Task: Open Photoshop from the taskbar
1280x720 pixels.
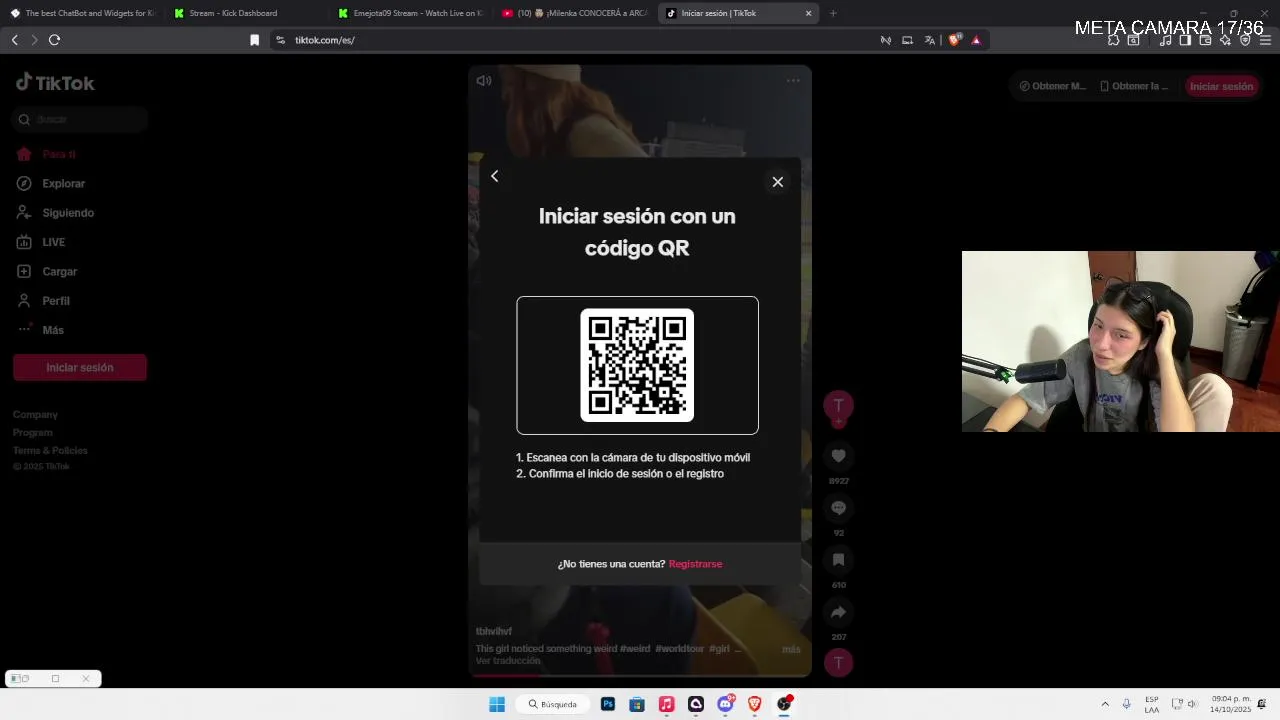Action: (x=607, y=704)
